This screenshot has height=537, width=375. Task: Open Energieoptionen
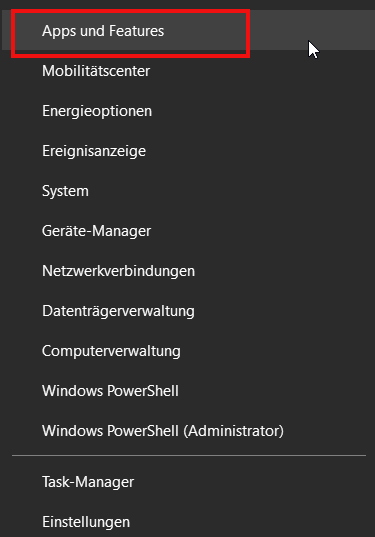[188, 111]
